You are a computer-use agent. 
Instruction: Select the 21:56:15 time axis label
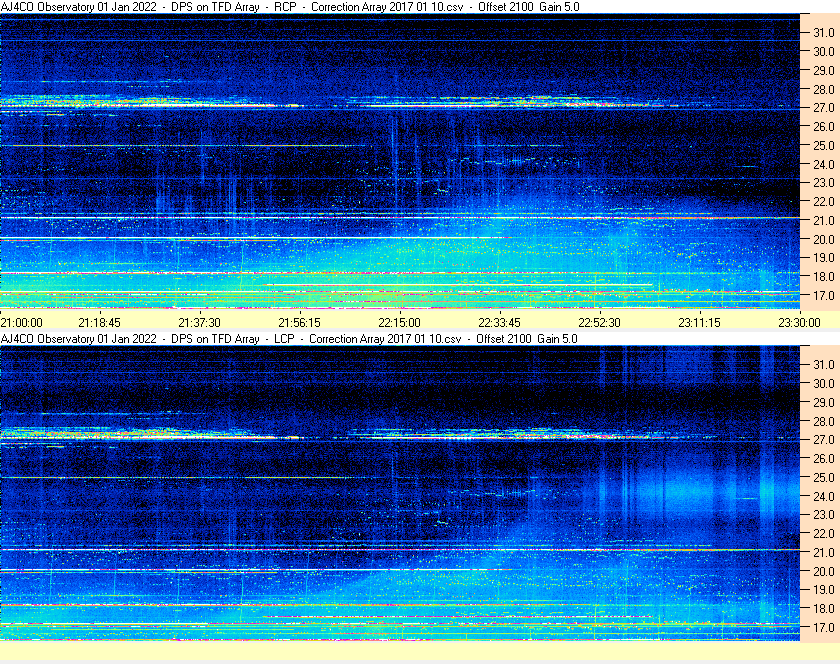coord(299,323)
